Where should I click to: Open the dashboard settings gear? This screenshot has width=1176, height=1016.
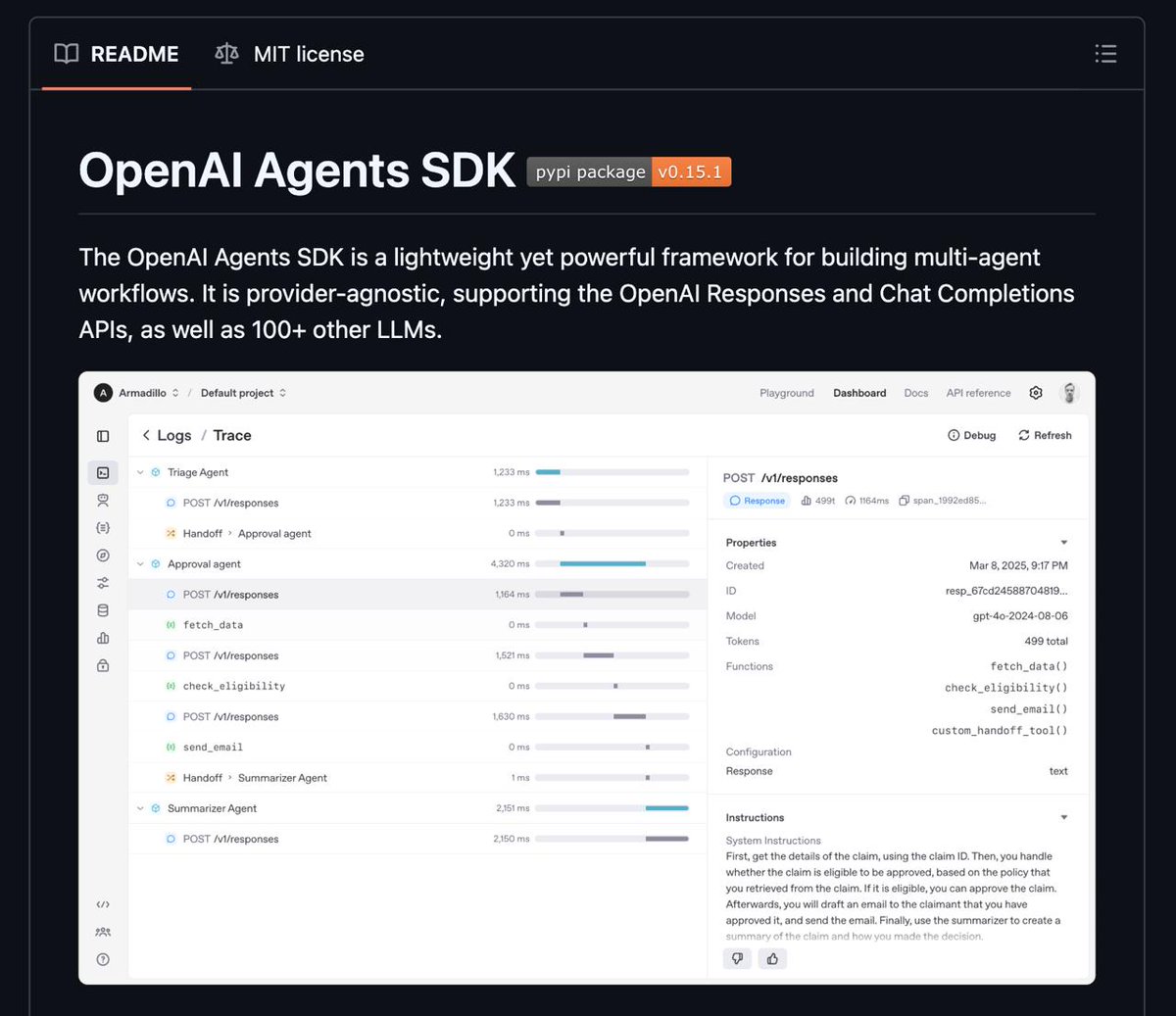point(1036,393)
